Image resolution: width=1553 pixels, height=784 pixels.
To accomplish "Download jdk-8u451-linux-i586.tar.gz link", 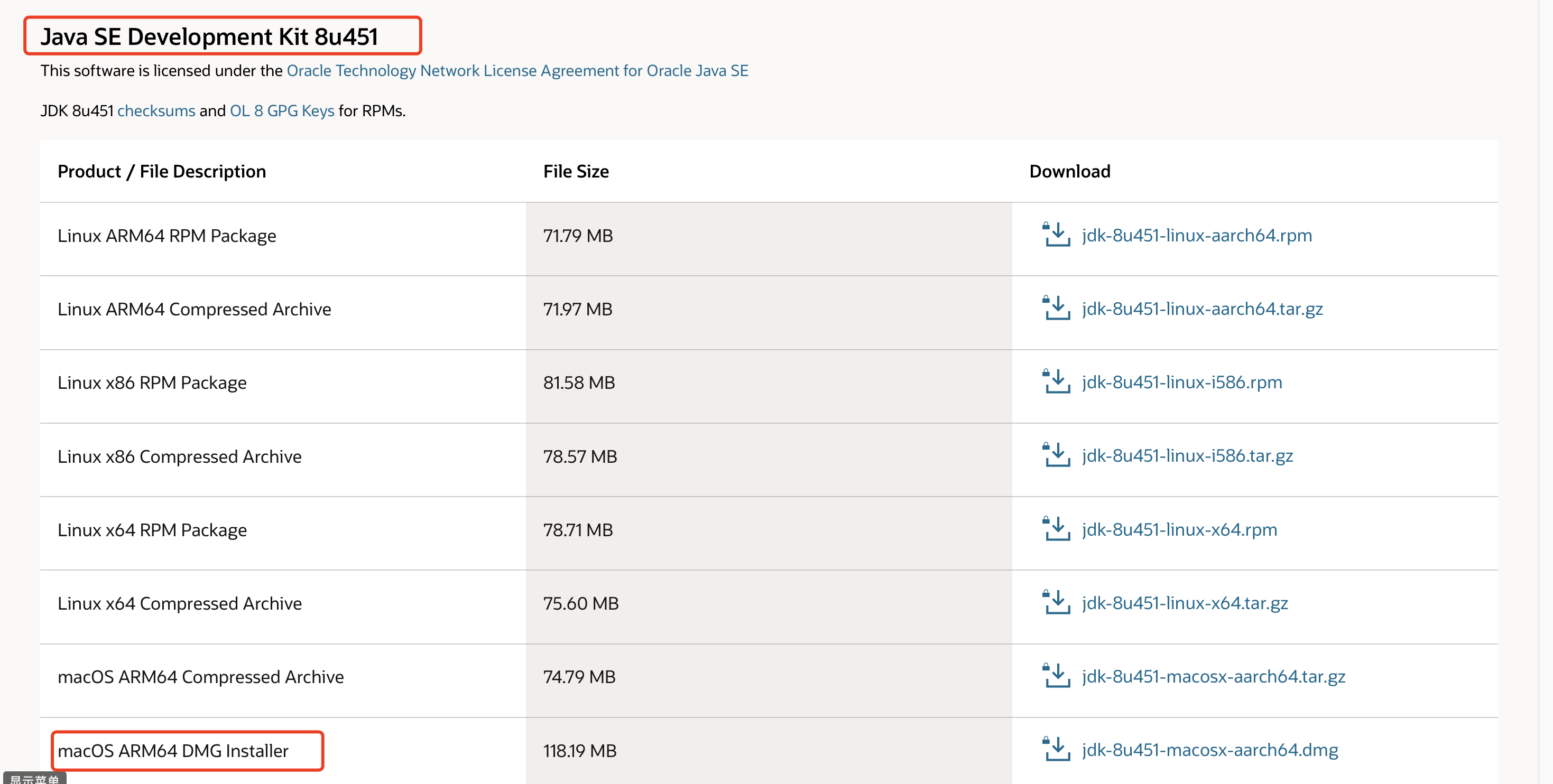I will 1187,455.
